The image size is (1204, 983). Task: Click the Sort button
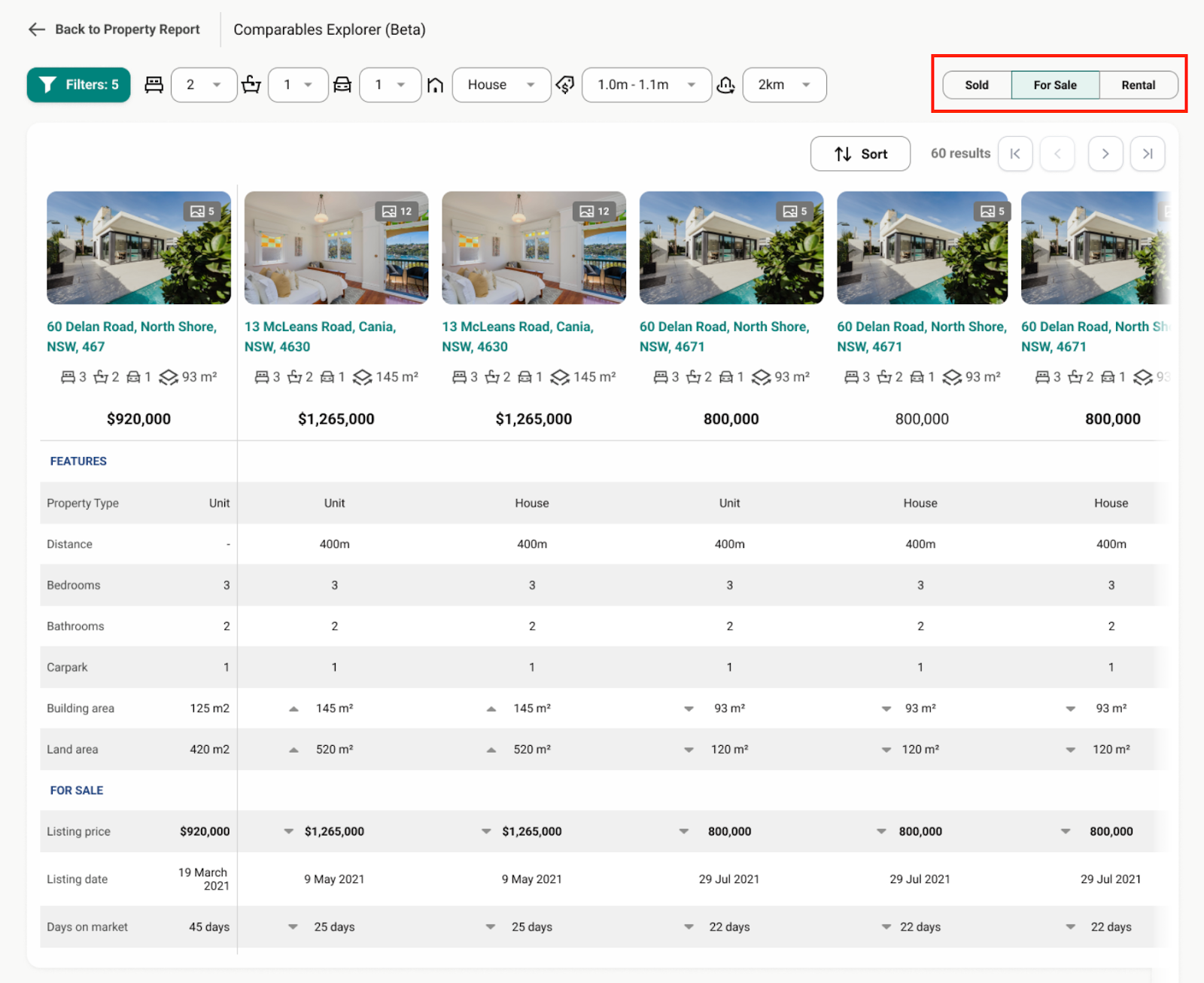tap(860, 154)
